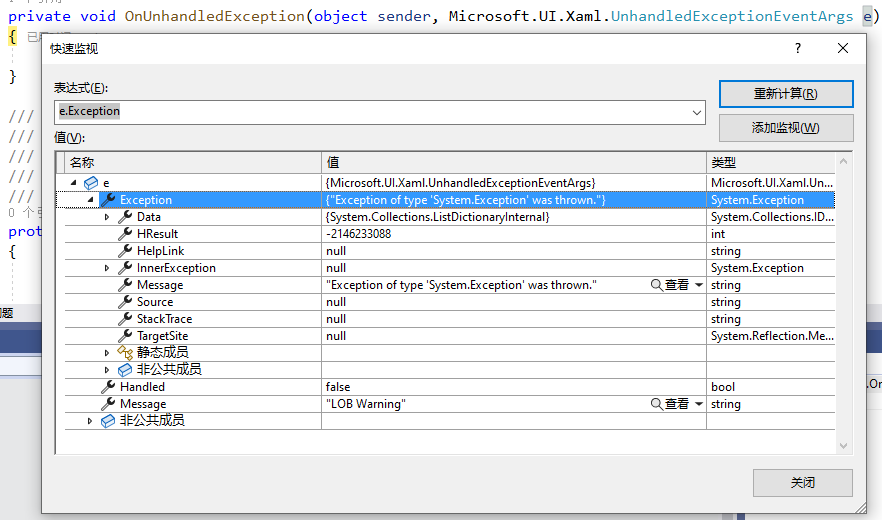The width and height of the screenshot is (882, 520).
Task: Expand the nested 非公共成员 under Exception
Action: tap(107, 370)
